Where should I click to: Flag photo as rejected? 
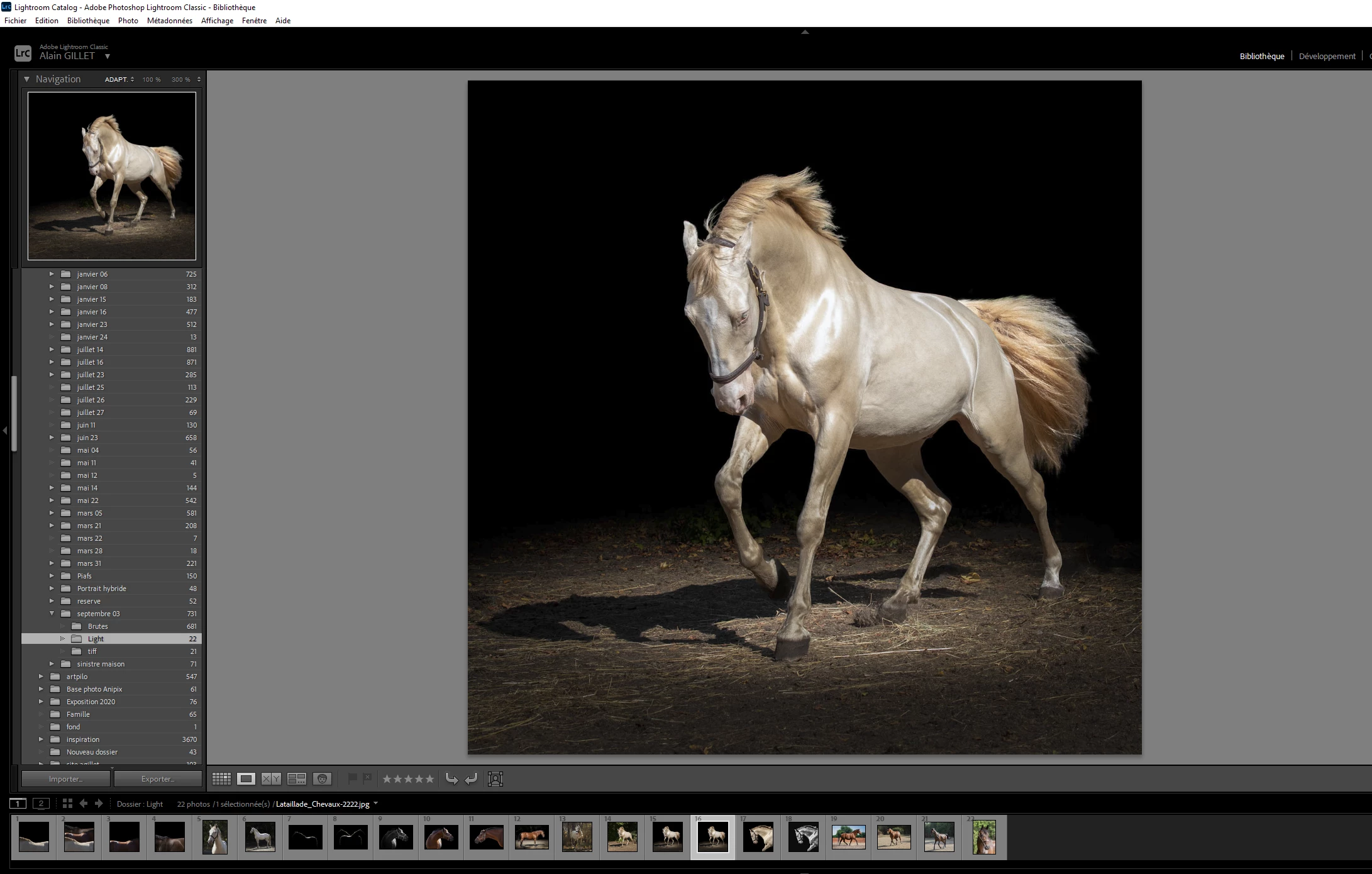(x=367, y=778)
